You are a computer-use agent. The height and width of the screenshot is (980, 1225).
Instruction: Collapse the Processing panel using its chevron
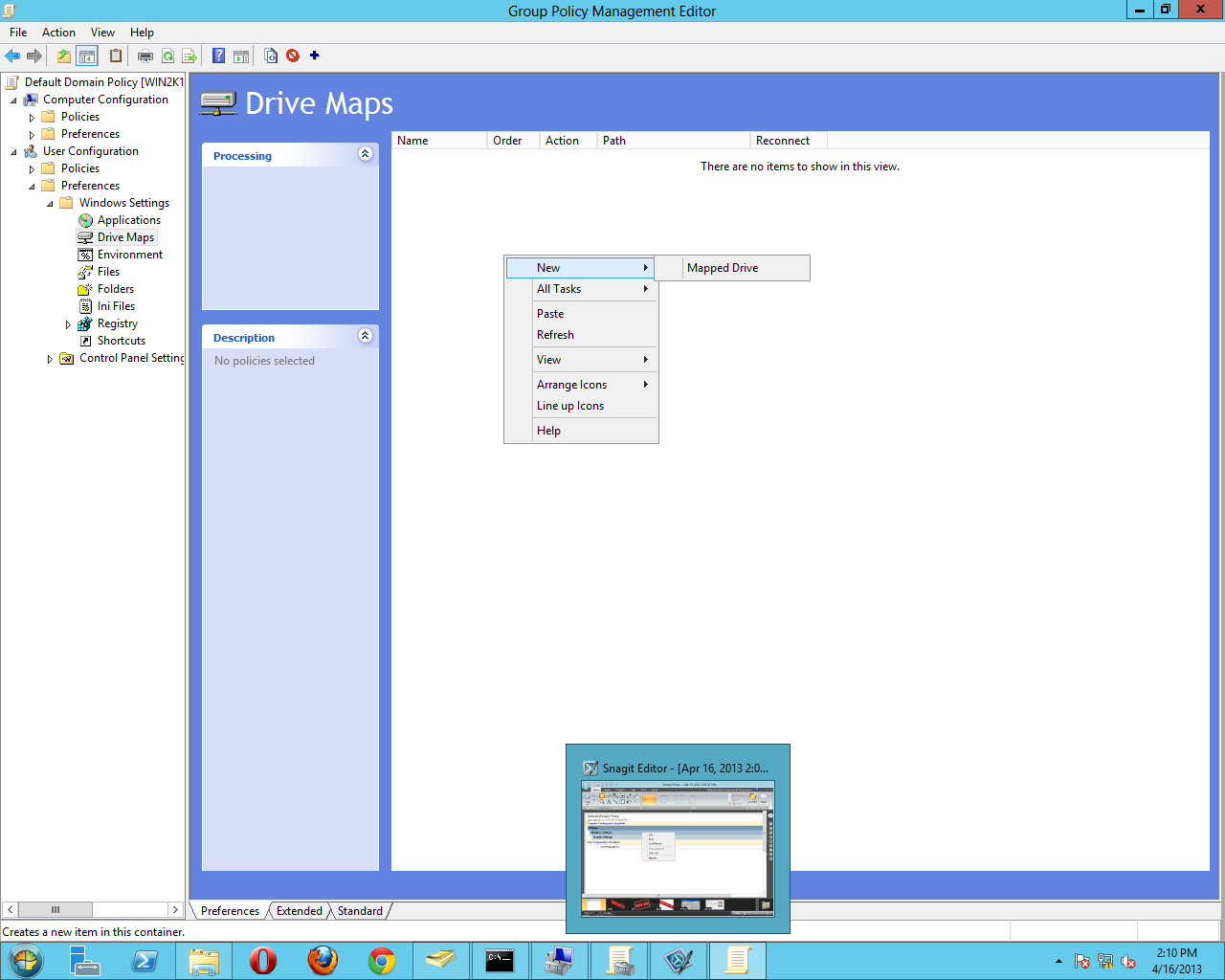pyautogui.click(x=365, y=154)
